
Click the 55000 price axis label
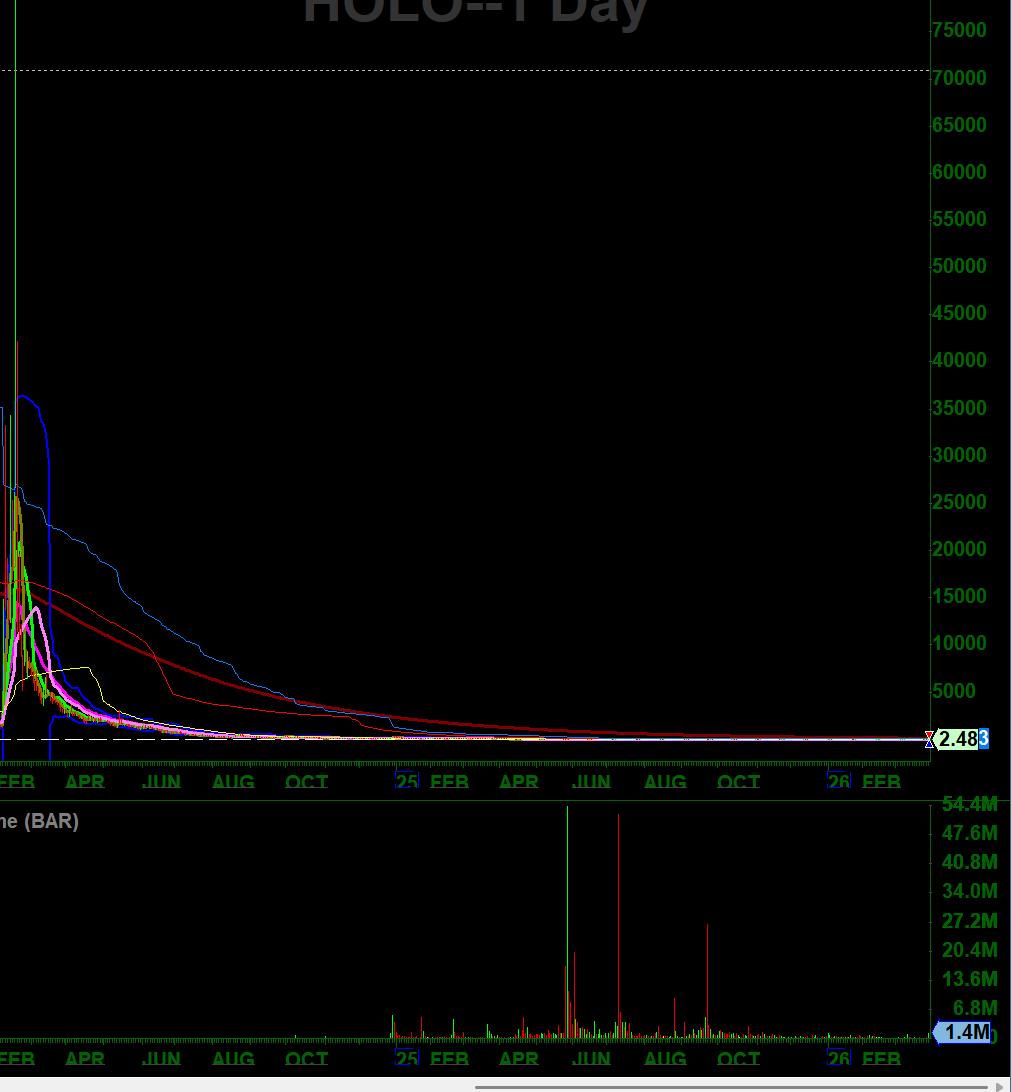[x=959, y=219]
